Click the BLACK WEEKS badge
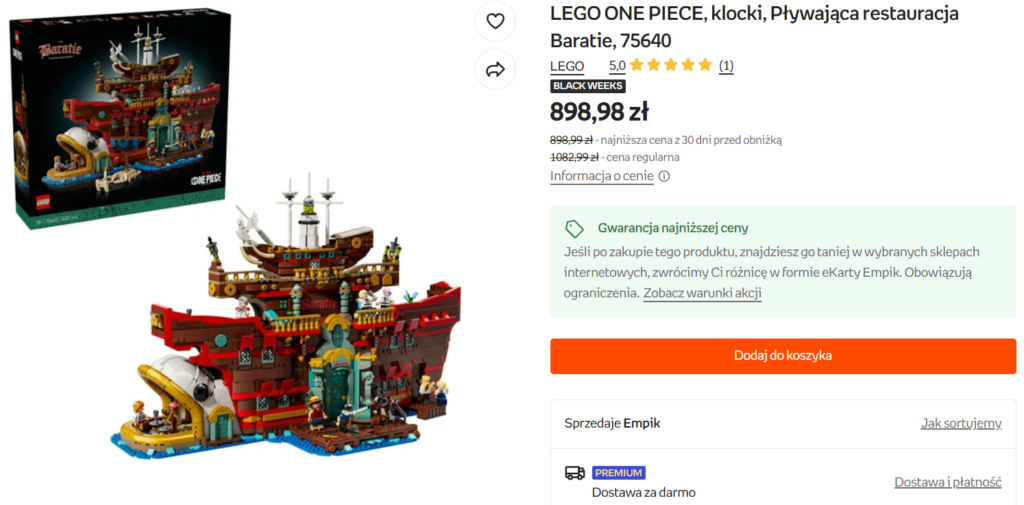The height and width of the screenshot is (505, 1024). point(588,86)
